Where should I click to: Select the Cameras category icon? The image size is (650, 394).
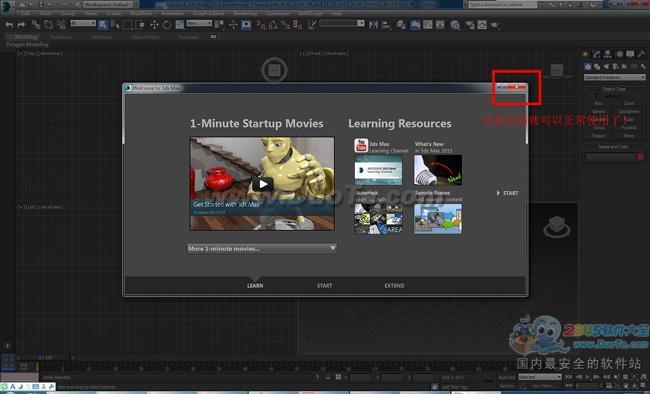615,66
